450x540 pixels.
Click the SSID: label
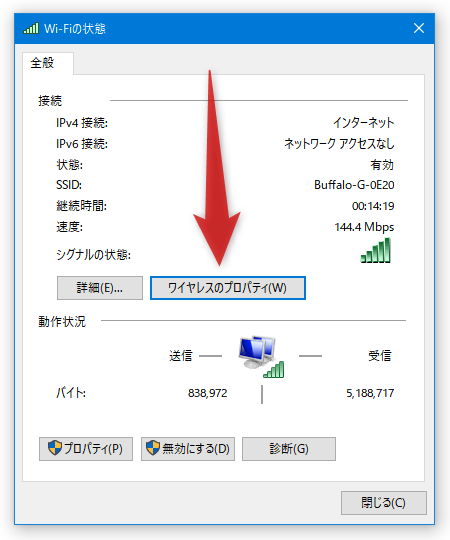click(69, 185)
